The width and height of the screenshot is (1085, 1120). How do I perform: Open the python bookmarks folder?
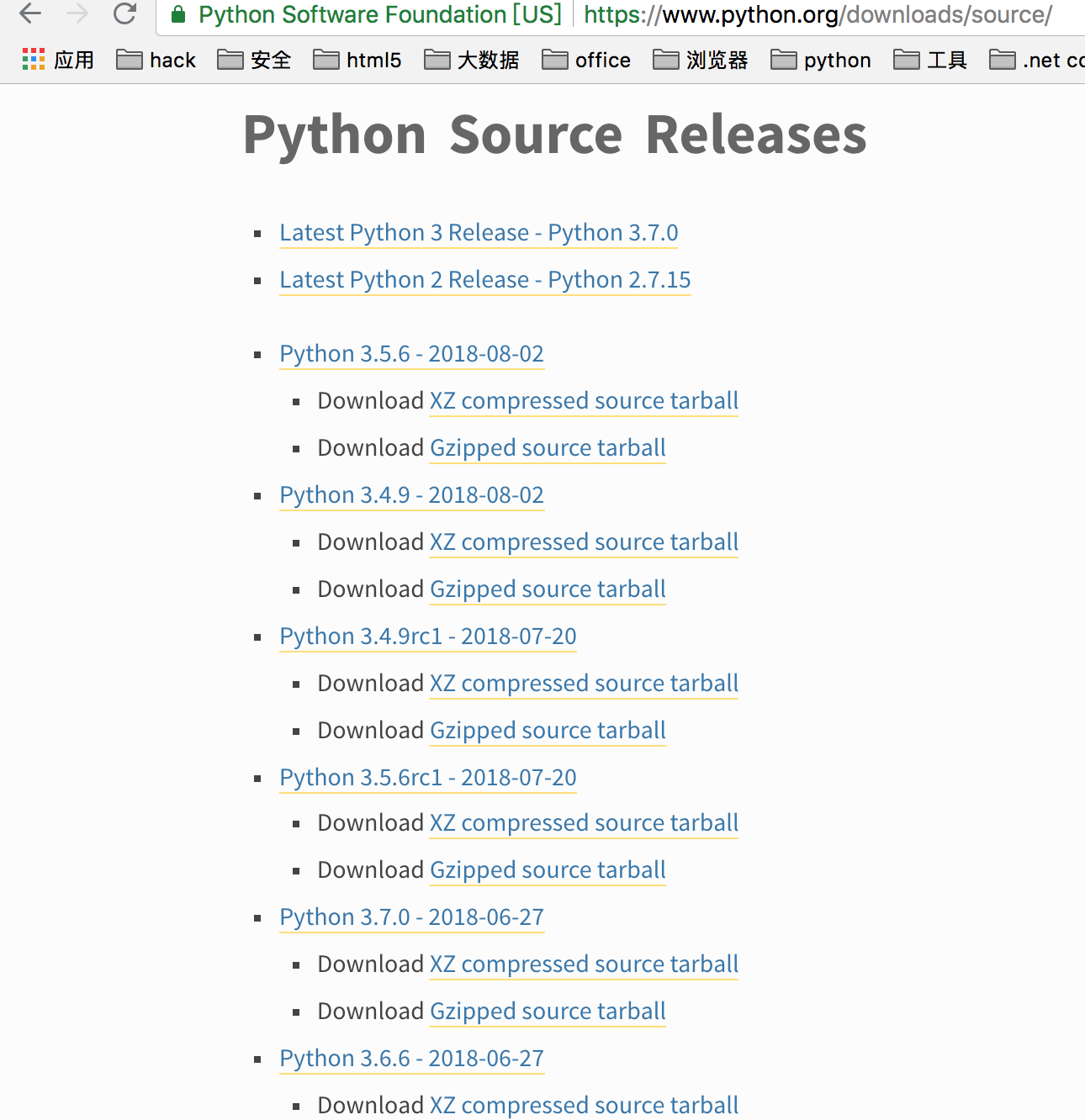click(x=821, y=60)
